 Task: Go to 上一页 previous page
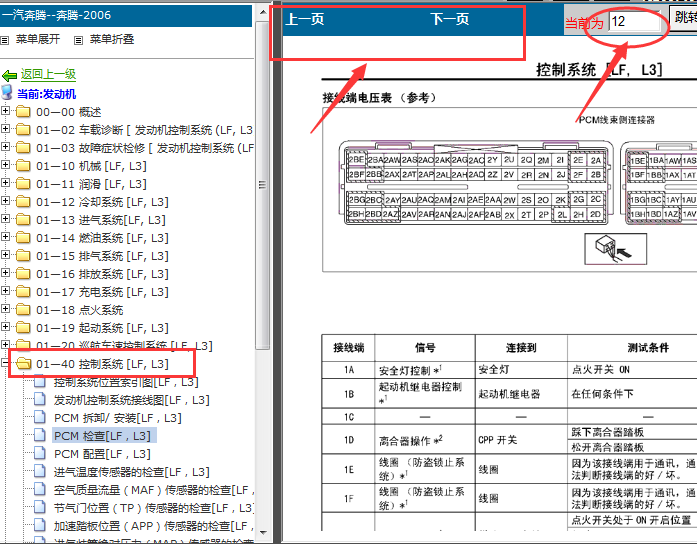pyautogui.click(x=304, y=19)
